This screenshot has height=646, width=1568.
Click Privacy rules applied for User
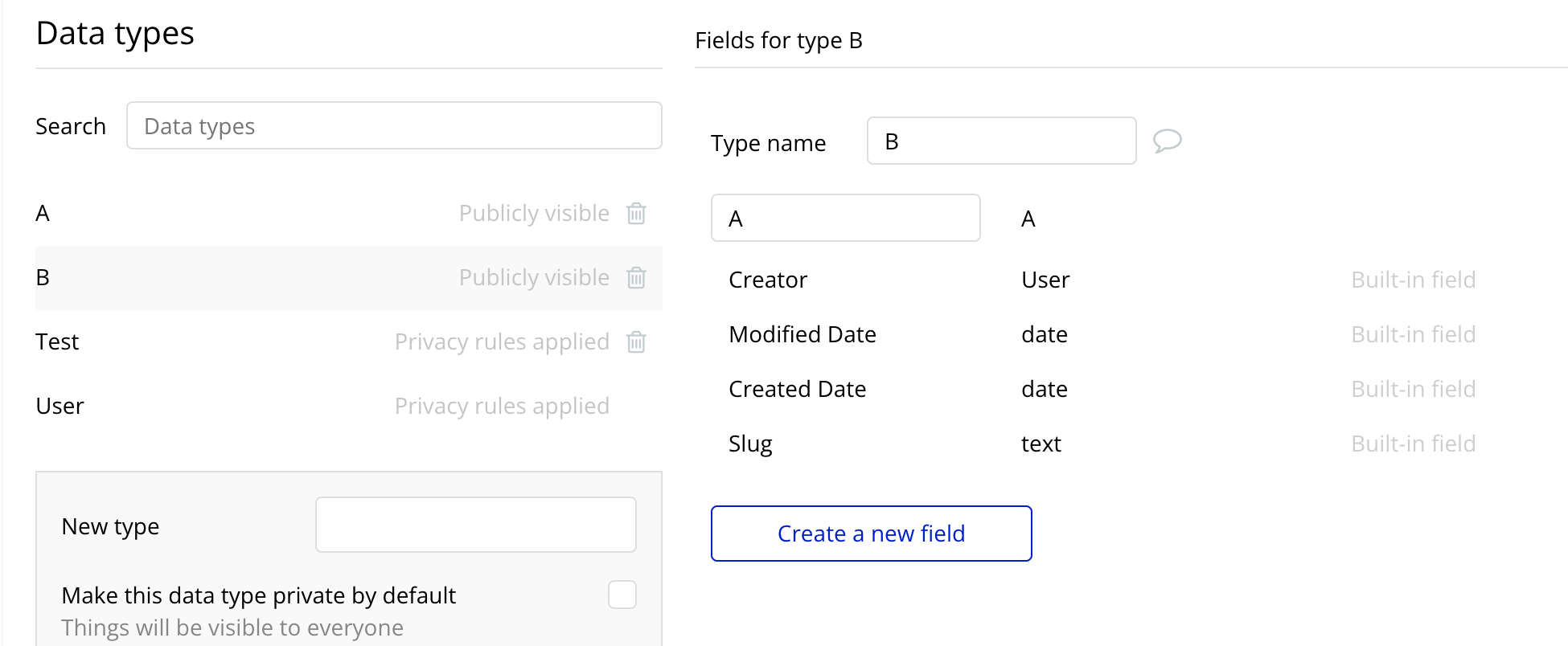pyautogui.click(x=502, y=407)
